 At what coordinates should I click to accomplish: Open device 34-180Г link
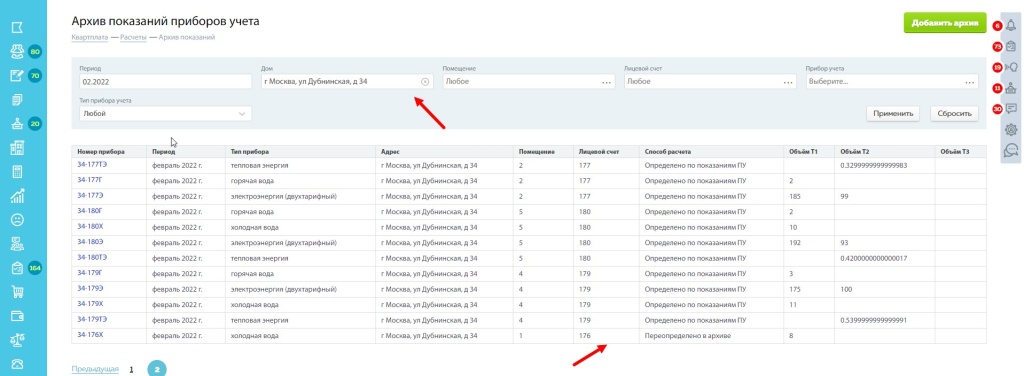89,211
